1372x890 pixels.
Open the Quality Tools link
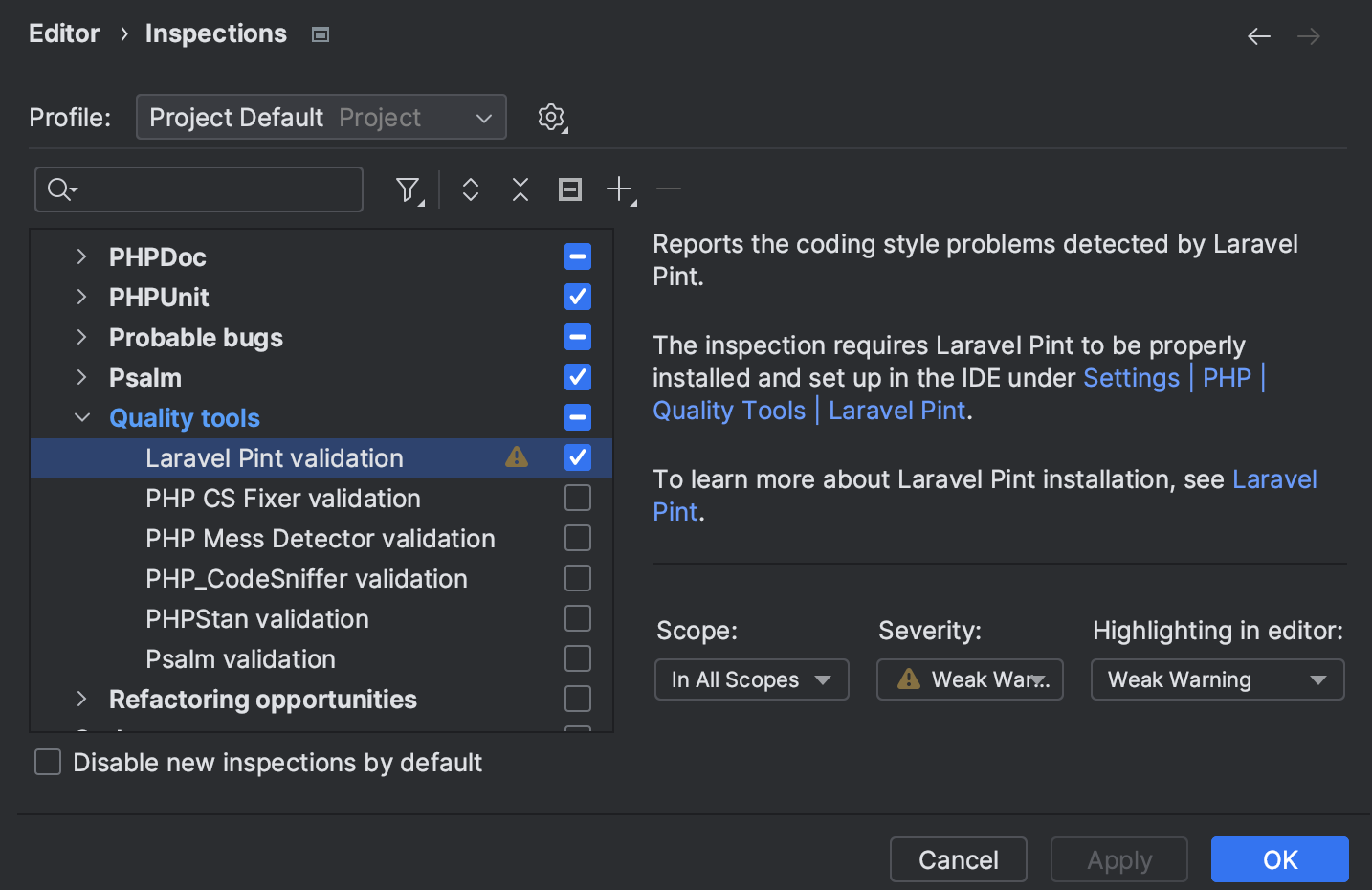pos(729,411)
